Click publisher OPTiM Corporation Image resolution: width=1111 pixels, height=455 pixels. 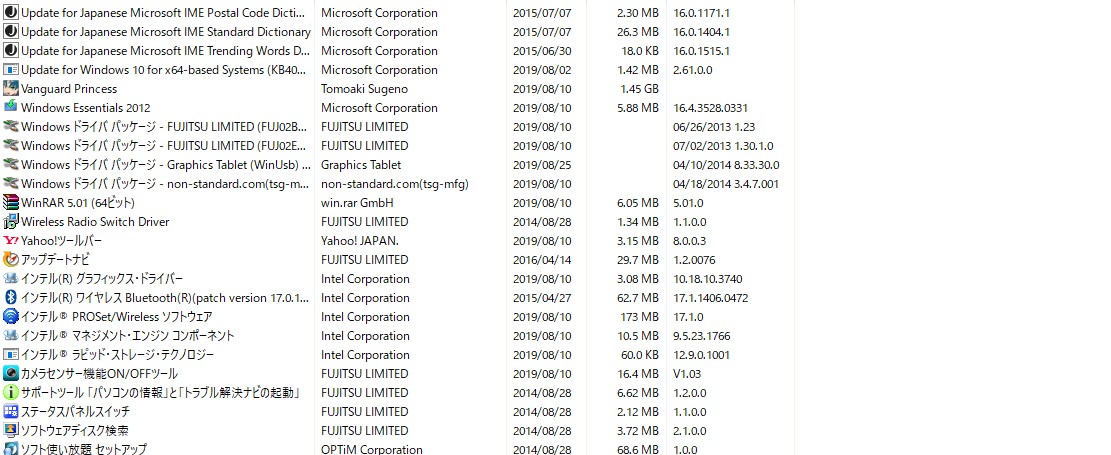[372, 449]
